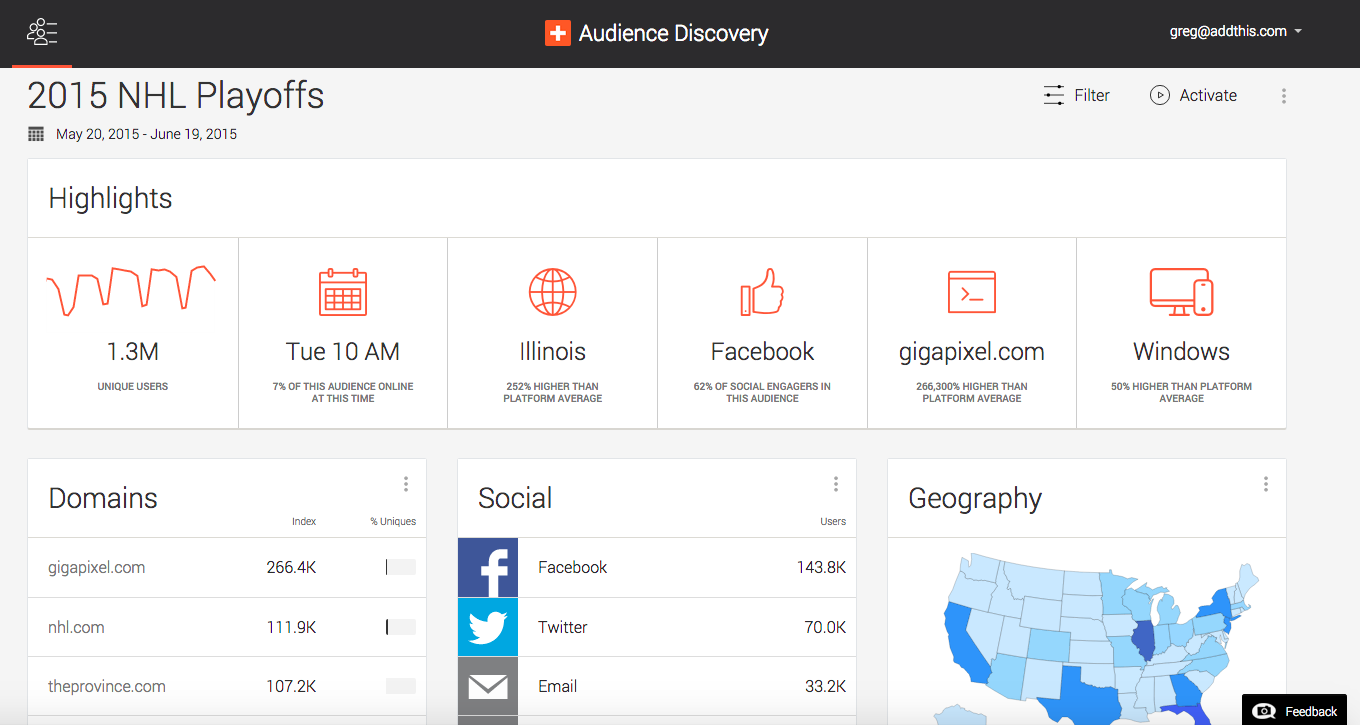The width and height of the screenshot is (1360, 725).
Task: Click the Filter button
Action: point(1076,95)
